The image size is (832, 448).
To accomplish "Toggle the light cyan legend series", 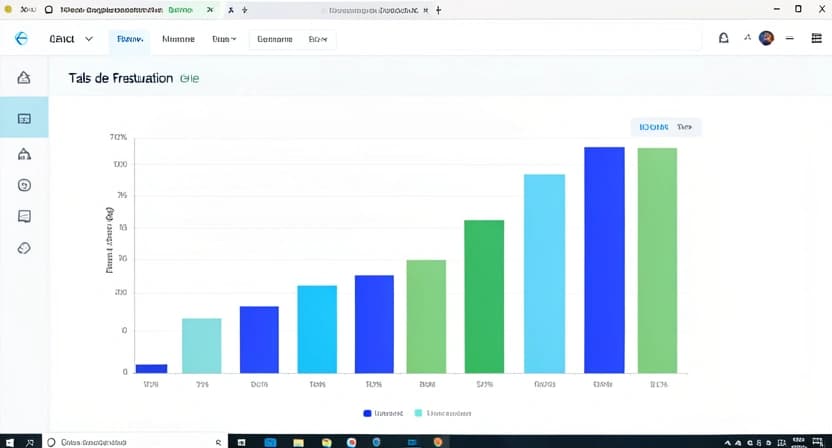I will (443, 413).
